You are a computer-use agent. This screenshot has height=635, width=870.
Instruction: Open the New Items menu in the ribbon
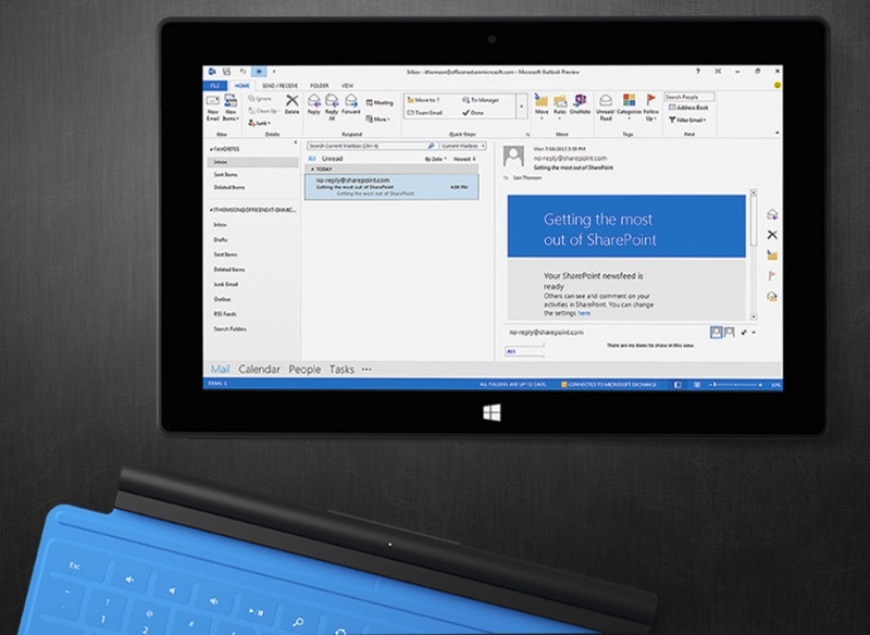(231, 108)
